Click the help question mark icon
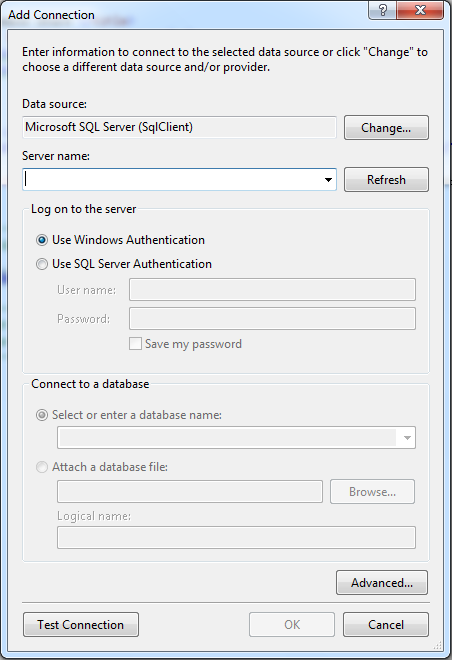The height and width of the screenshot is (660, 452). point(383,10)
